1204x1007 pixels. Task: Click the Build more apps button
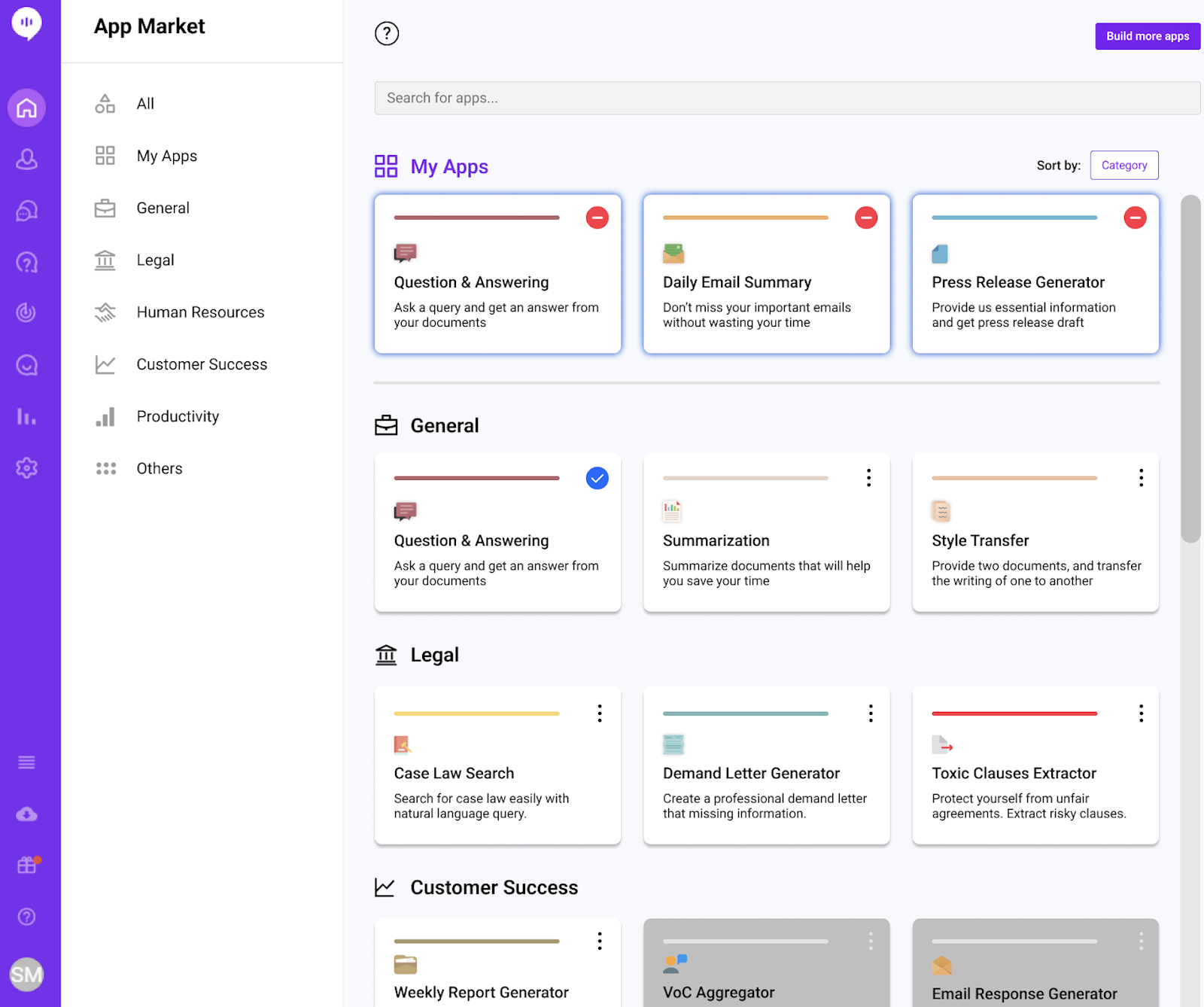pos(1147,36)
